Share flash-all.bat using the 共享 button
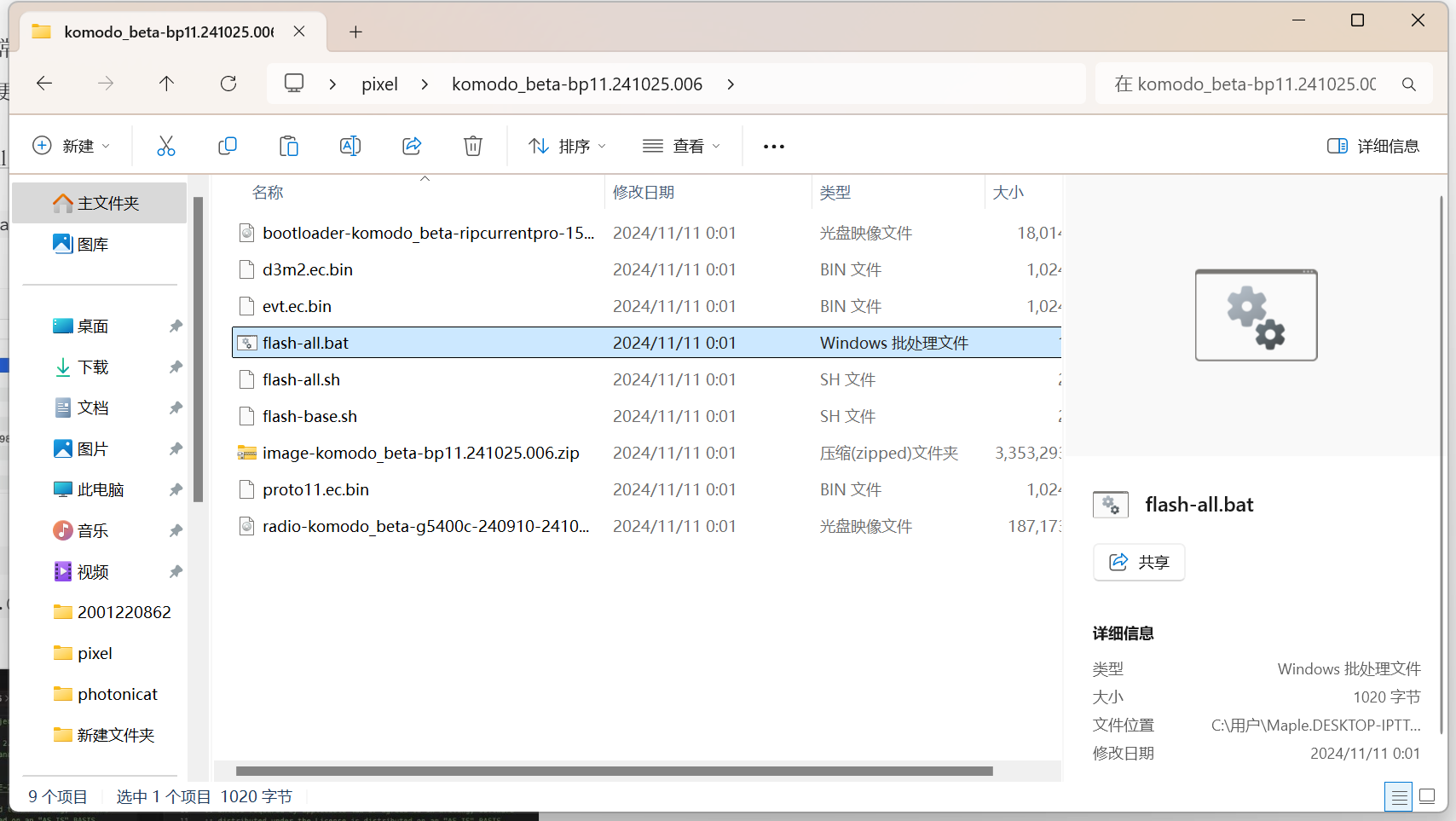Viewport: 1456px width, 821px height. (1138, 562)
